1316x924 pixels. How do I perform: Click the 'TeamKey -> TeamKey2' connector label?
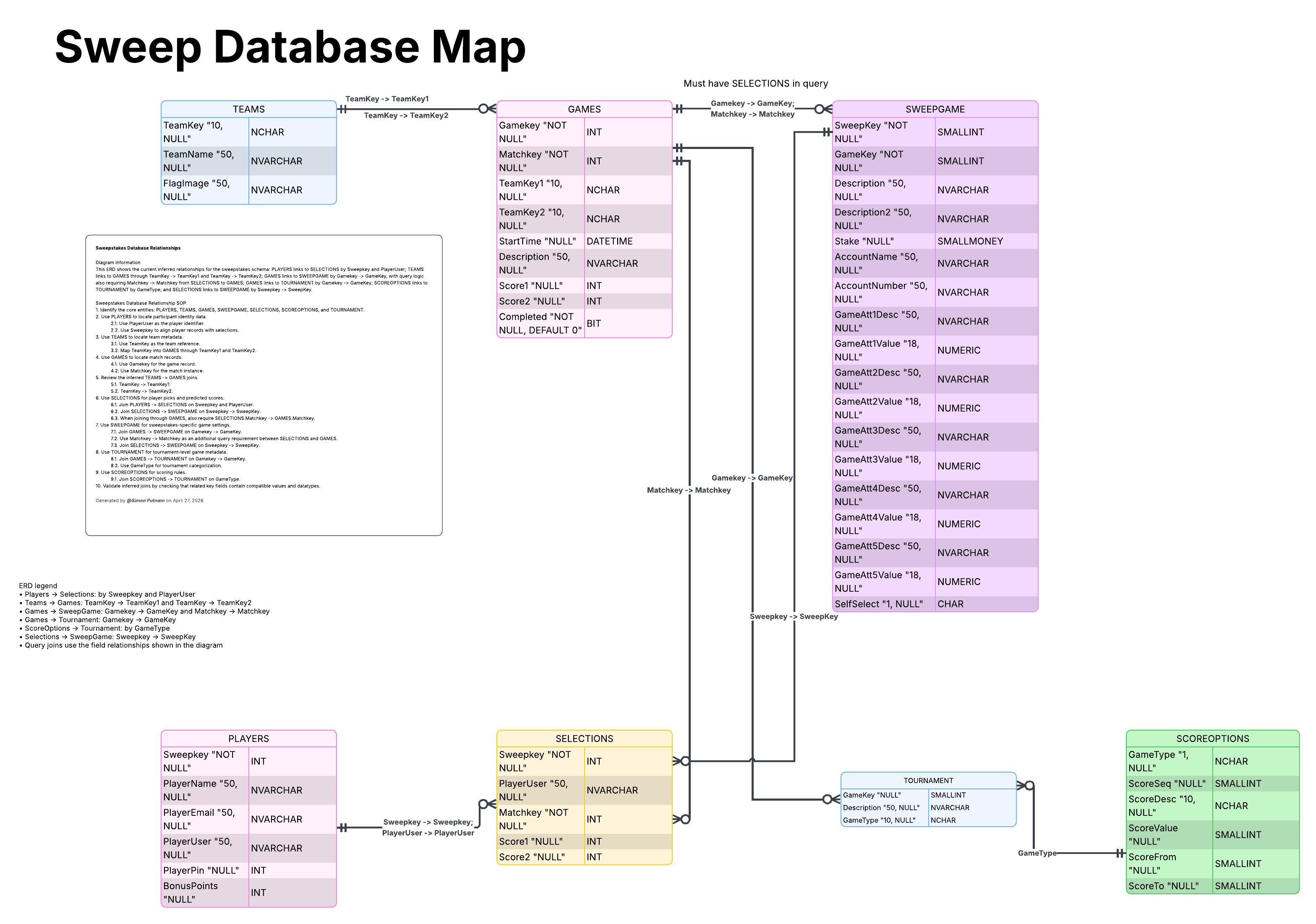pyautogui.click(x=406, y=115)
